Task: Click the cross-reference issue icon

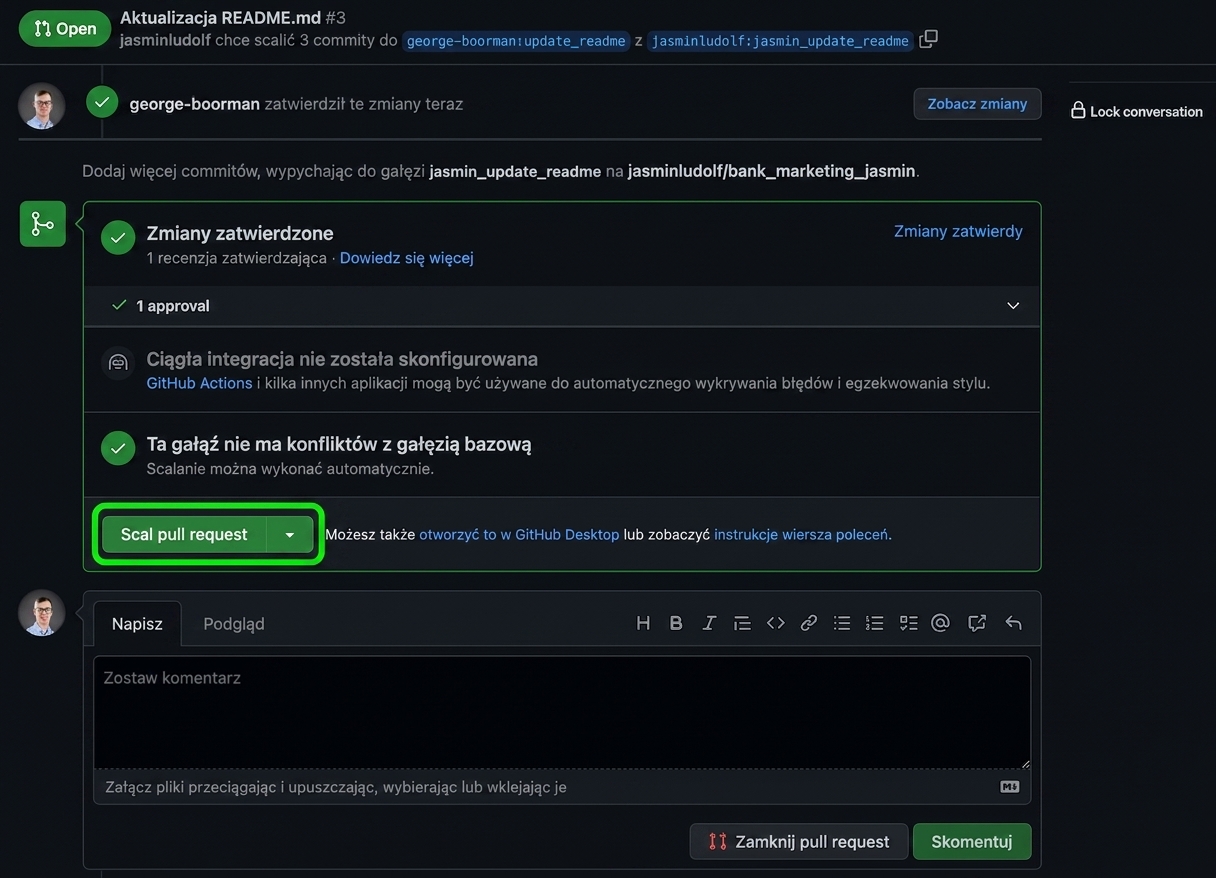Action: click(977, 623)
